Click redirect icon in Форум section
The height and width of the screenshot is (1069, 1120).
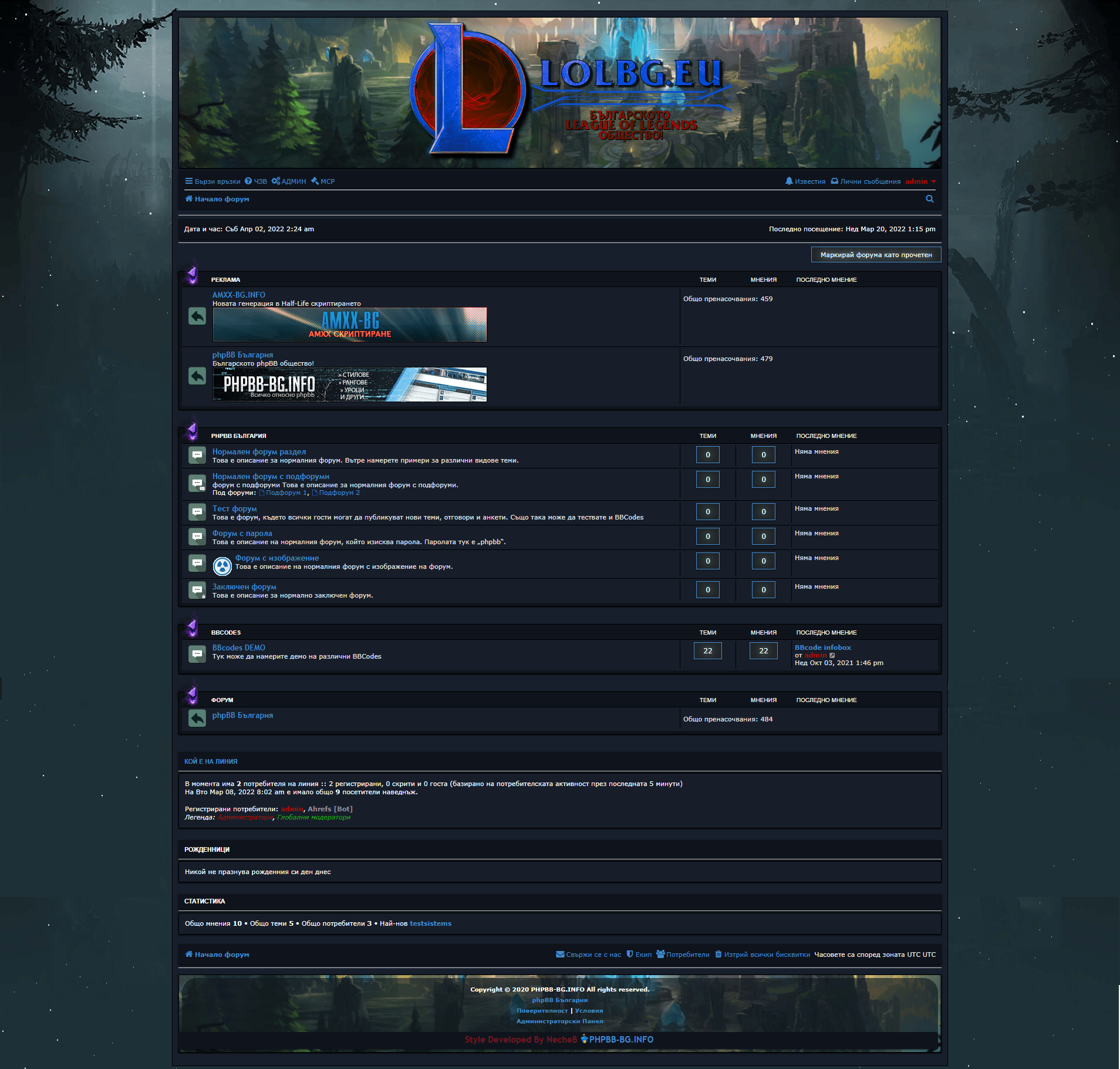pyautogui.click(x=197, y=718)
